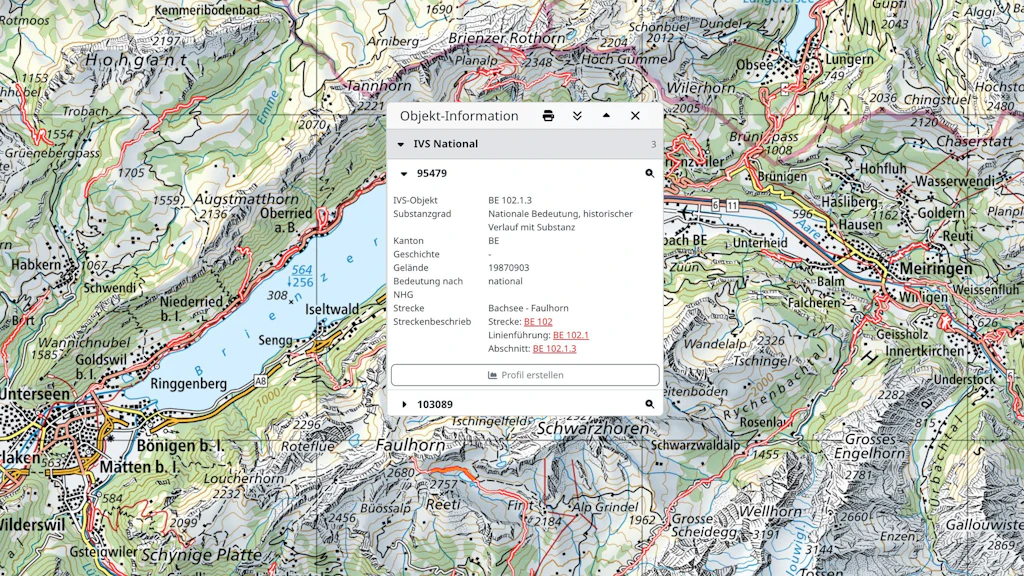Click the highlighted orange route near Faulhorn
Screen dimensions: 1024x576
[x=452, y=472]
